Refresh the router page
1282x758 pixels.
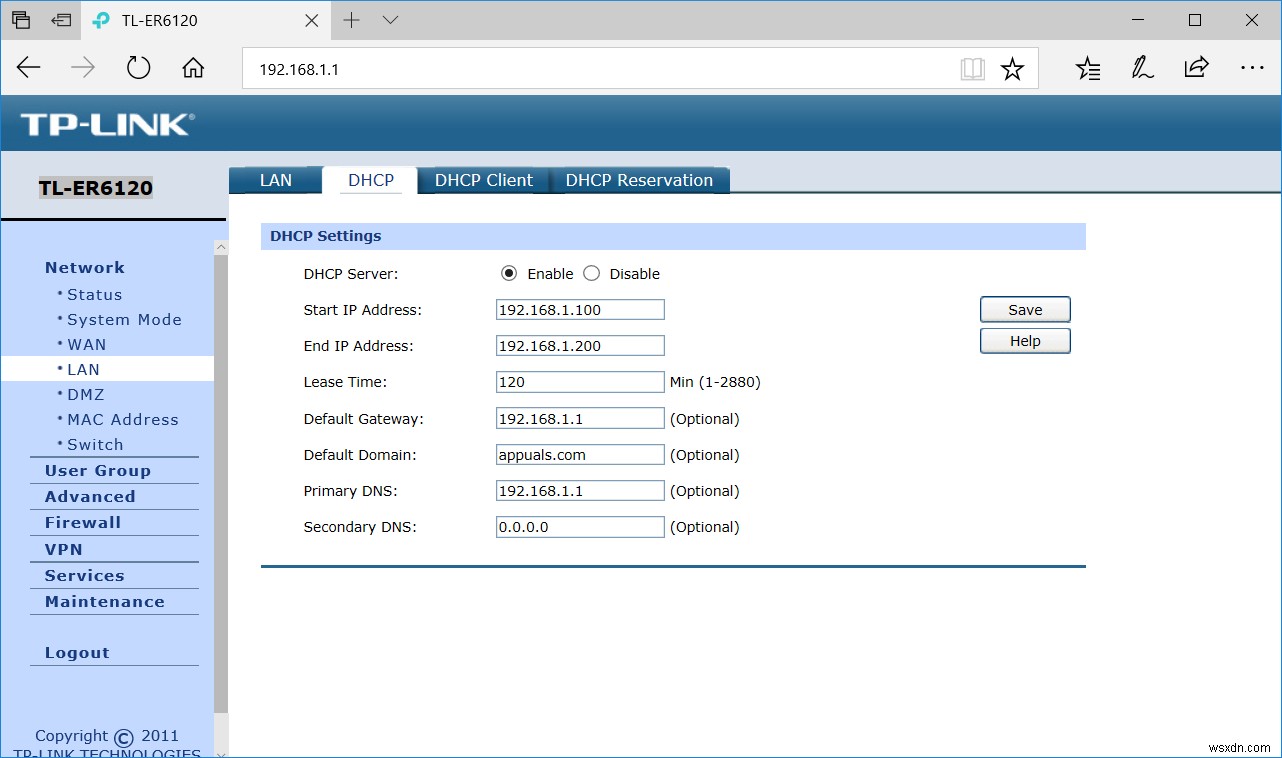(x=138, y=68)
